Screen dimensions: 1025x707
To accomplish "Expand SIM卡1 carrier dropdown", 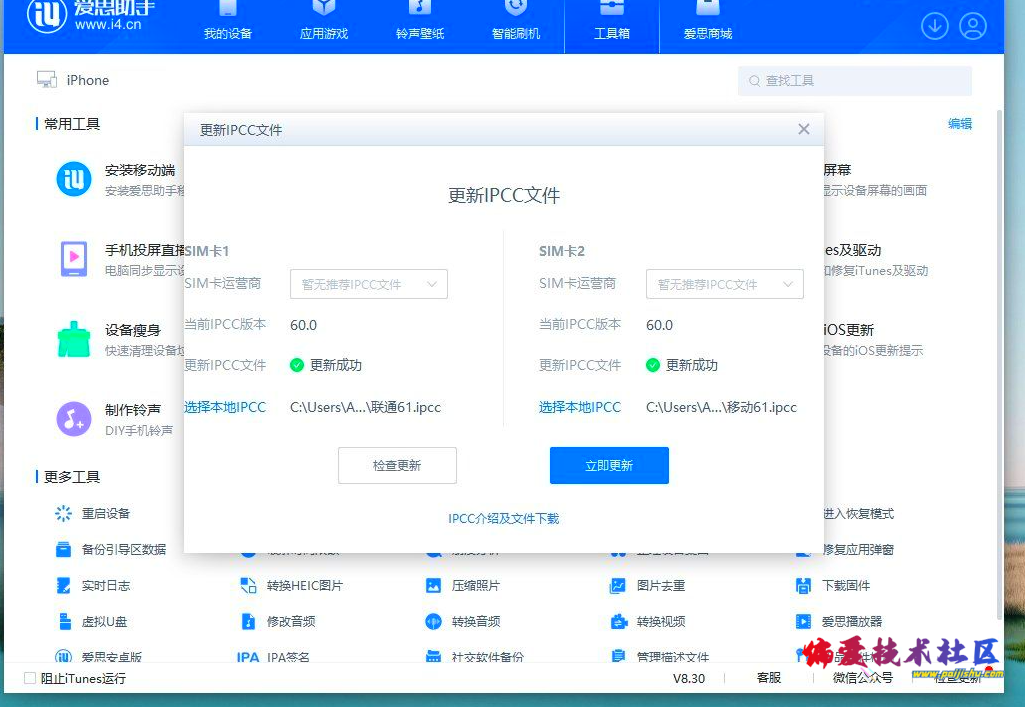I will point(368,284).
